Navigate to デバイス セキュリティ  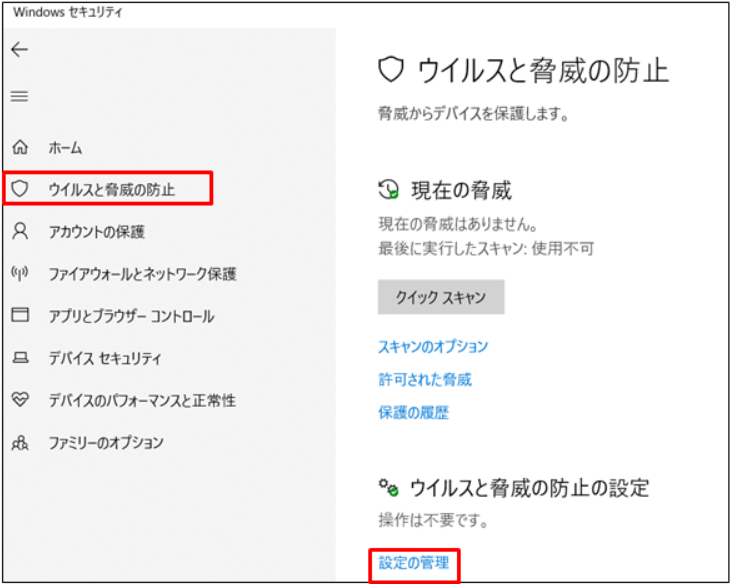pyautogui.click(x=105, y=359)
